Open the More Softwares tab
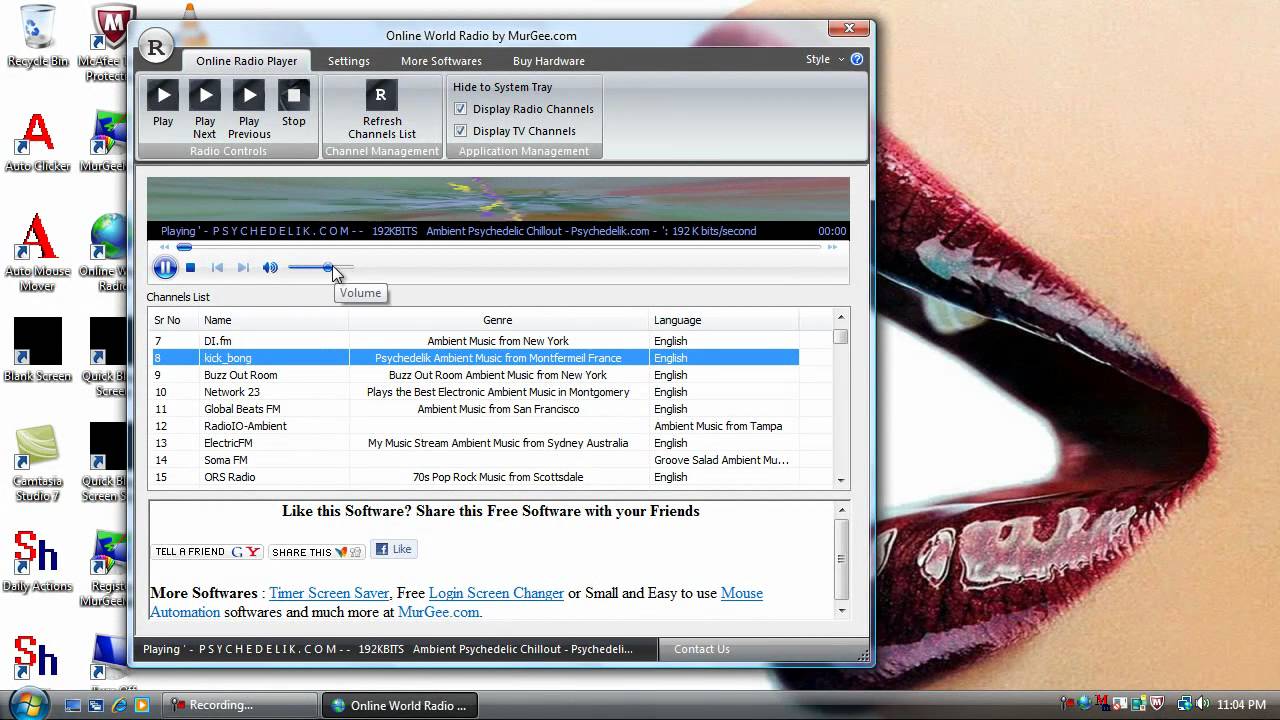This screenshot has width=1280, height=720. [x=441, y=61]
